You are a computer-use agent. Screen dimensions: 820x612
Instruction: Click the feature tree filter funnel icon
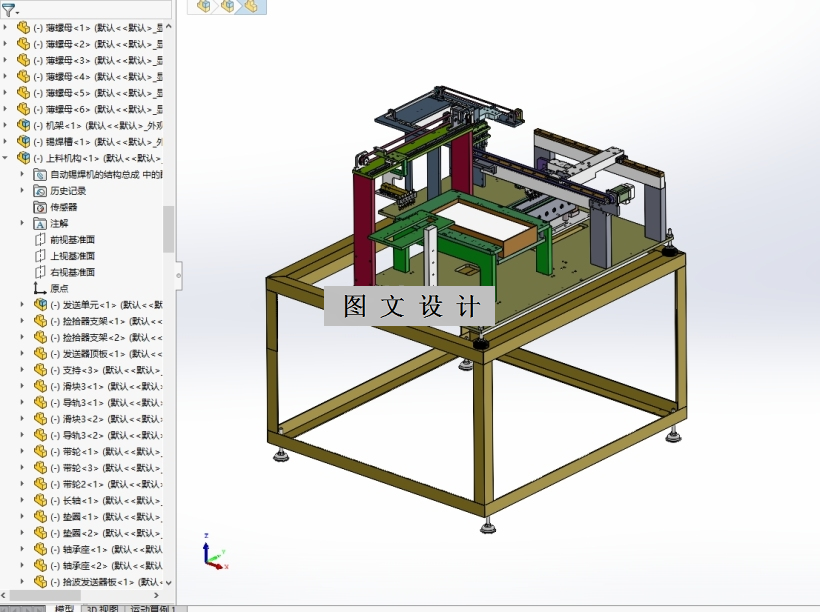(7, 9)
